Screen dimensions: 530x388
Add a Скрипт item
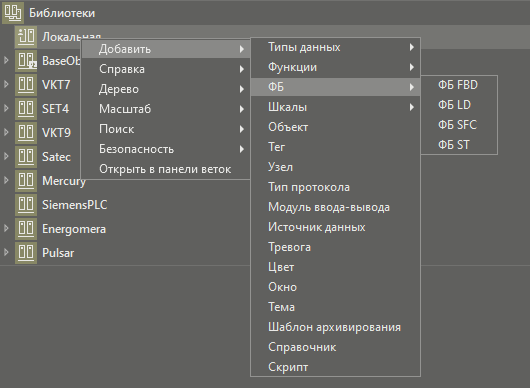tap(335, 367)
